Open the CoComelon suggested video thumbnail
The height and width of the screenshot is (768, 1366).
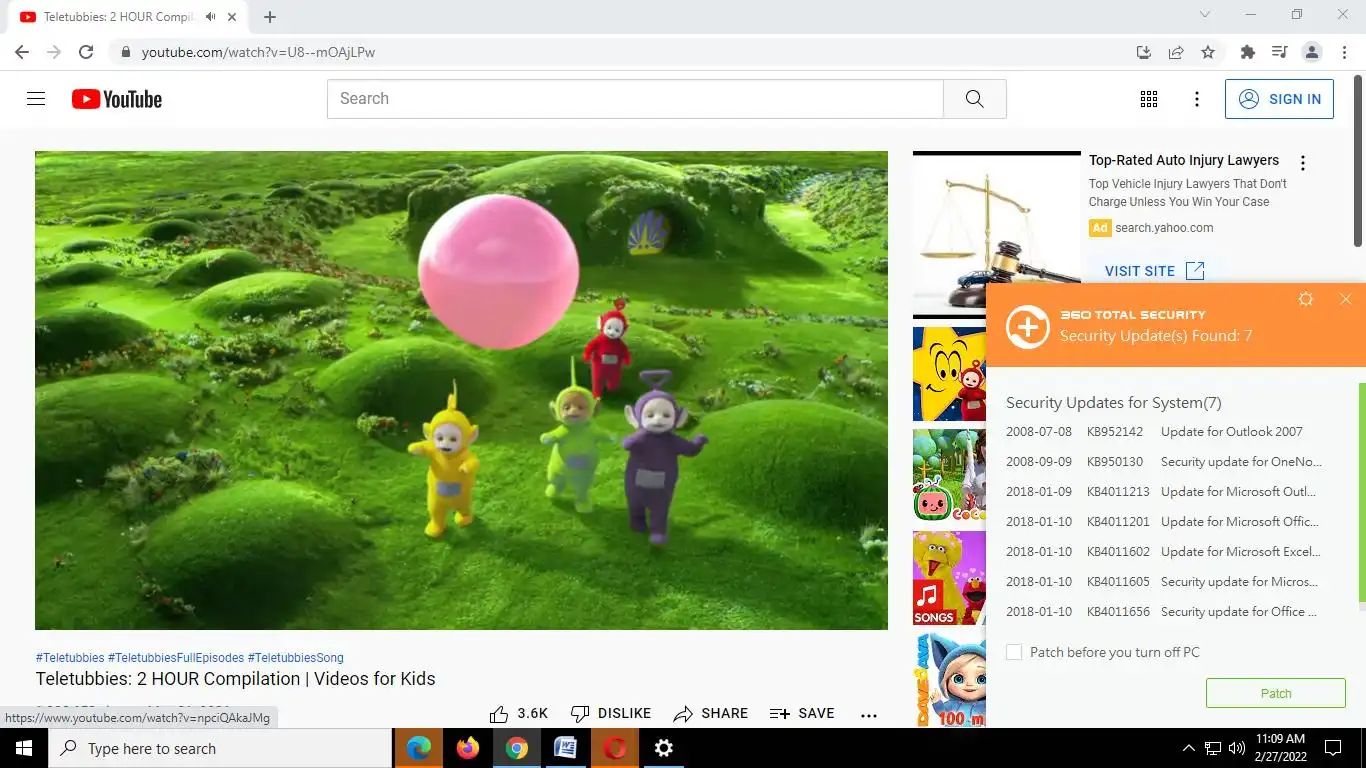point(949,475)
